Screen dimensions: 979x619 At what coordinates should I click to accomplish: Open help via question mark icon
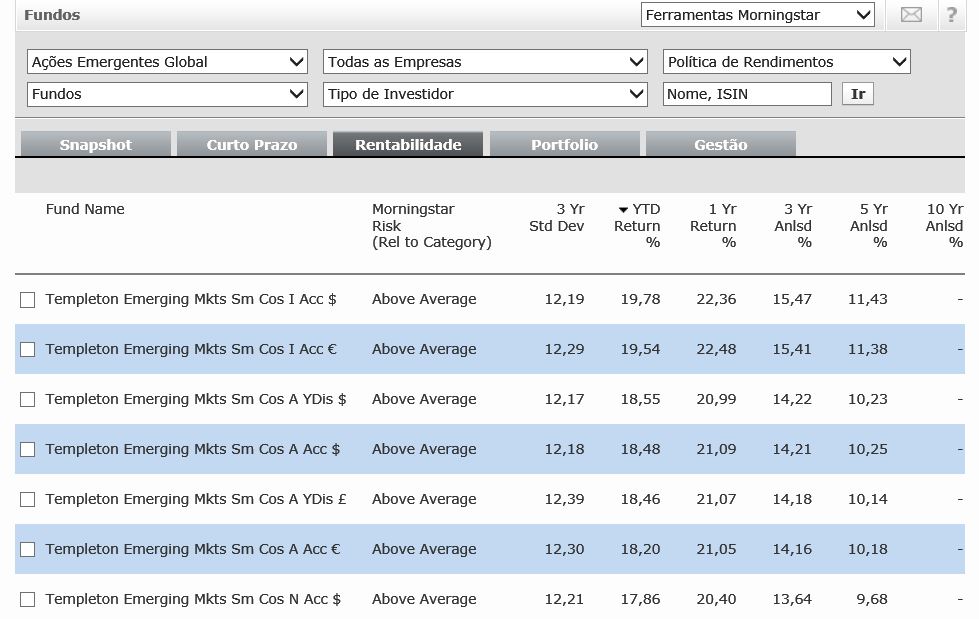(952, 14)
